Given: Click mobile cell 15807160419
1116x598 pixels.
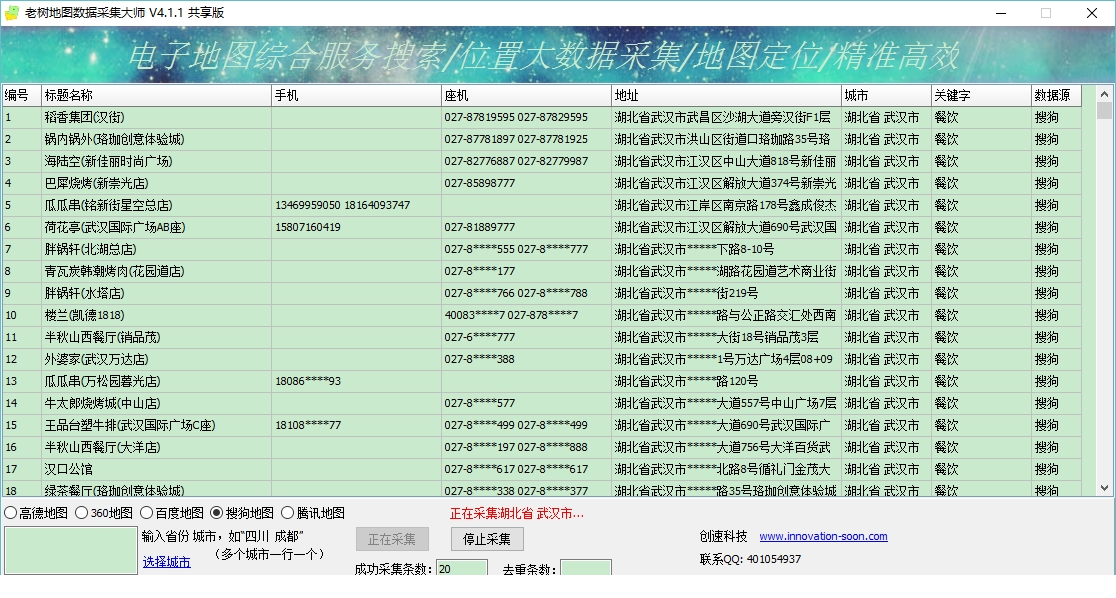Looking at the screenshot, I should (356, 228).
